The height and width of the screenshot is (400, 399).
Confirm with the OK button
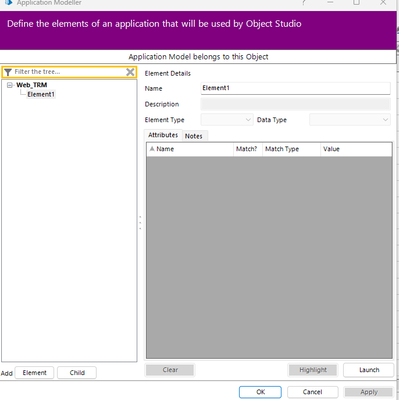pos(260,392)
